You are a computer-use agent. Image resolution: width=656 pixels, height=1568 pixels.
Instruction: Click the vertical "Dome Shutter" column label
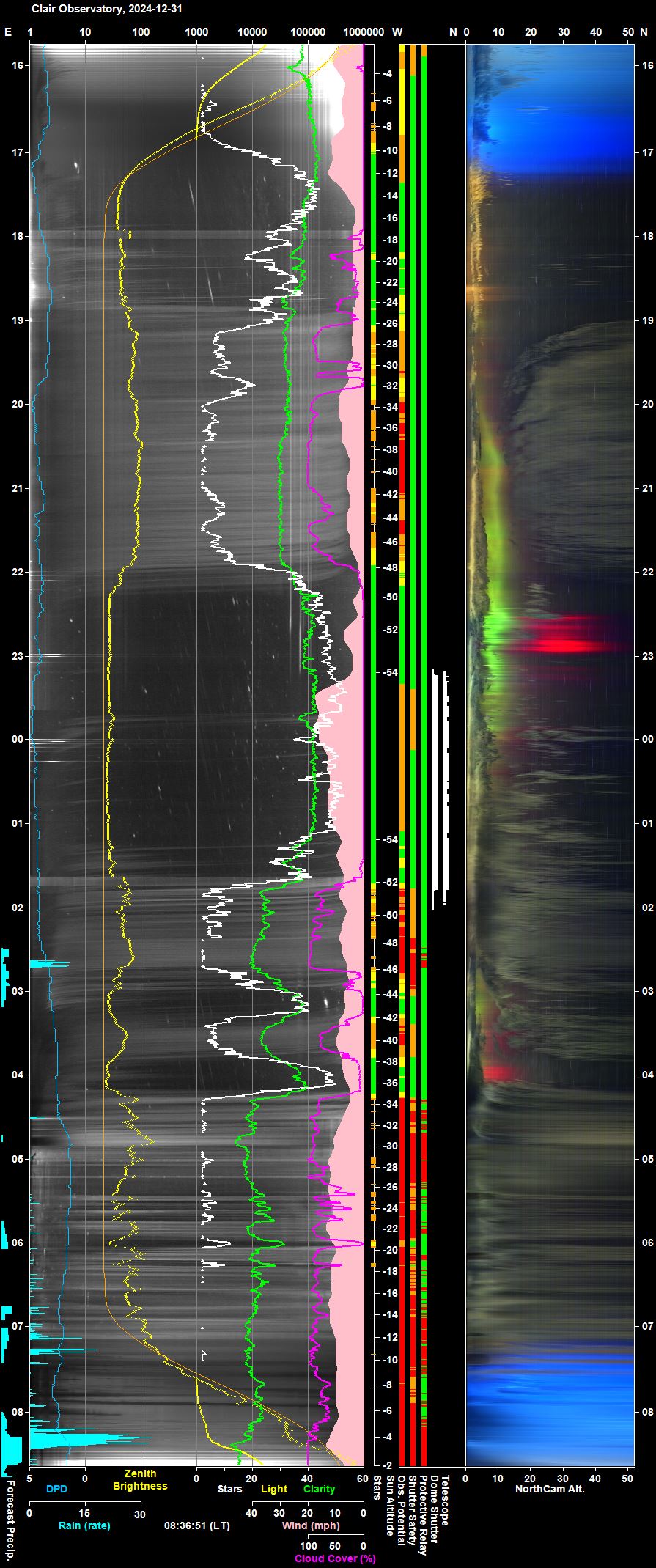[x=434, y=1509]
